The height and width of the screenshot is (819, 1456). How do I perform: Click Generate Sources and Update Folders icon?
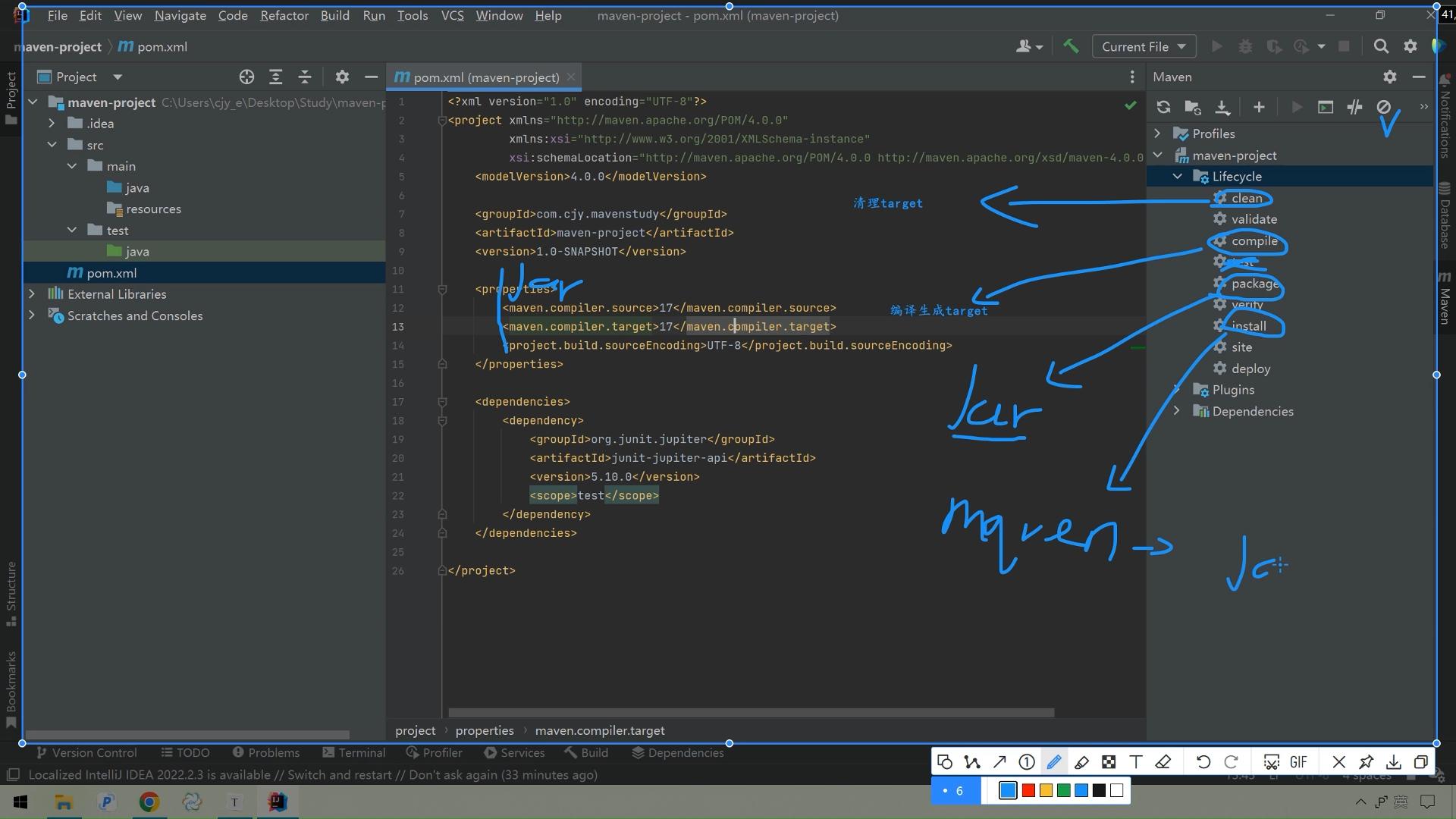pos(1193,107)
